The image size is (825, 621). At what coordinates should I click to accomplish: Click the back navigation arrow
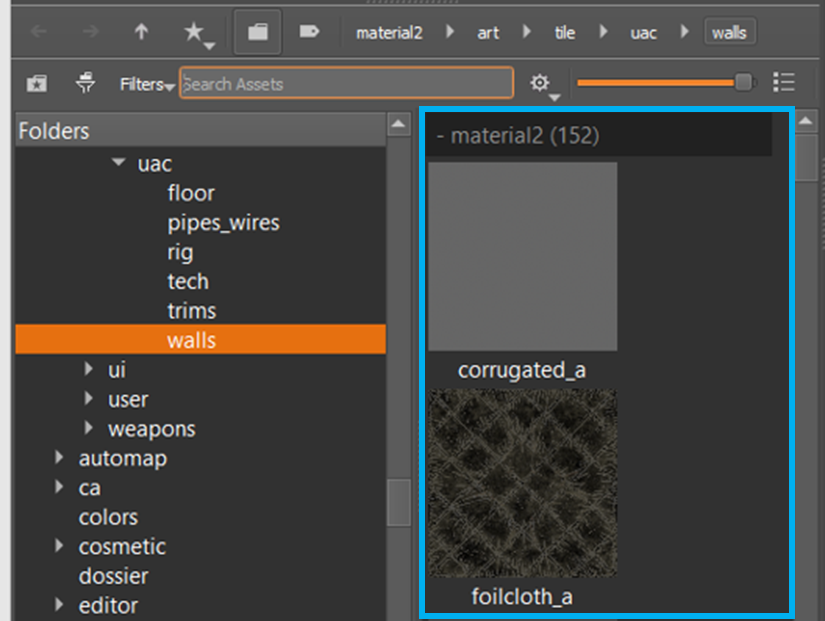click(x=39, y=32)
